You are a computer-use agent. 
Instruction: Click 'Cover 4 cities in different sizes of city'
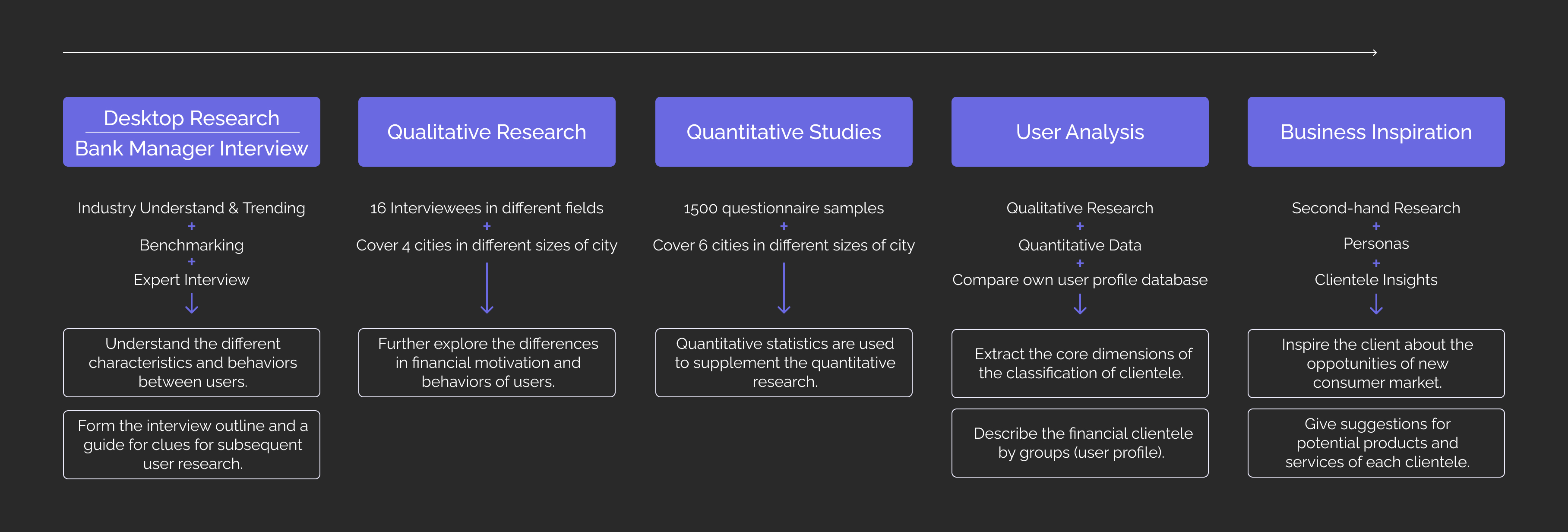point(487,245)
